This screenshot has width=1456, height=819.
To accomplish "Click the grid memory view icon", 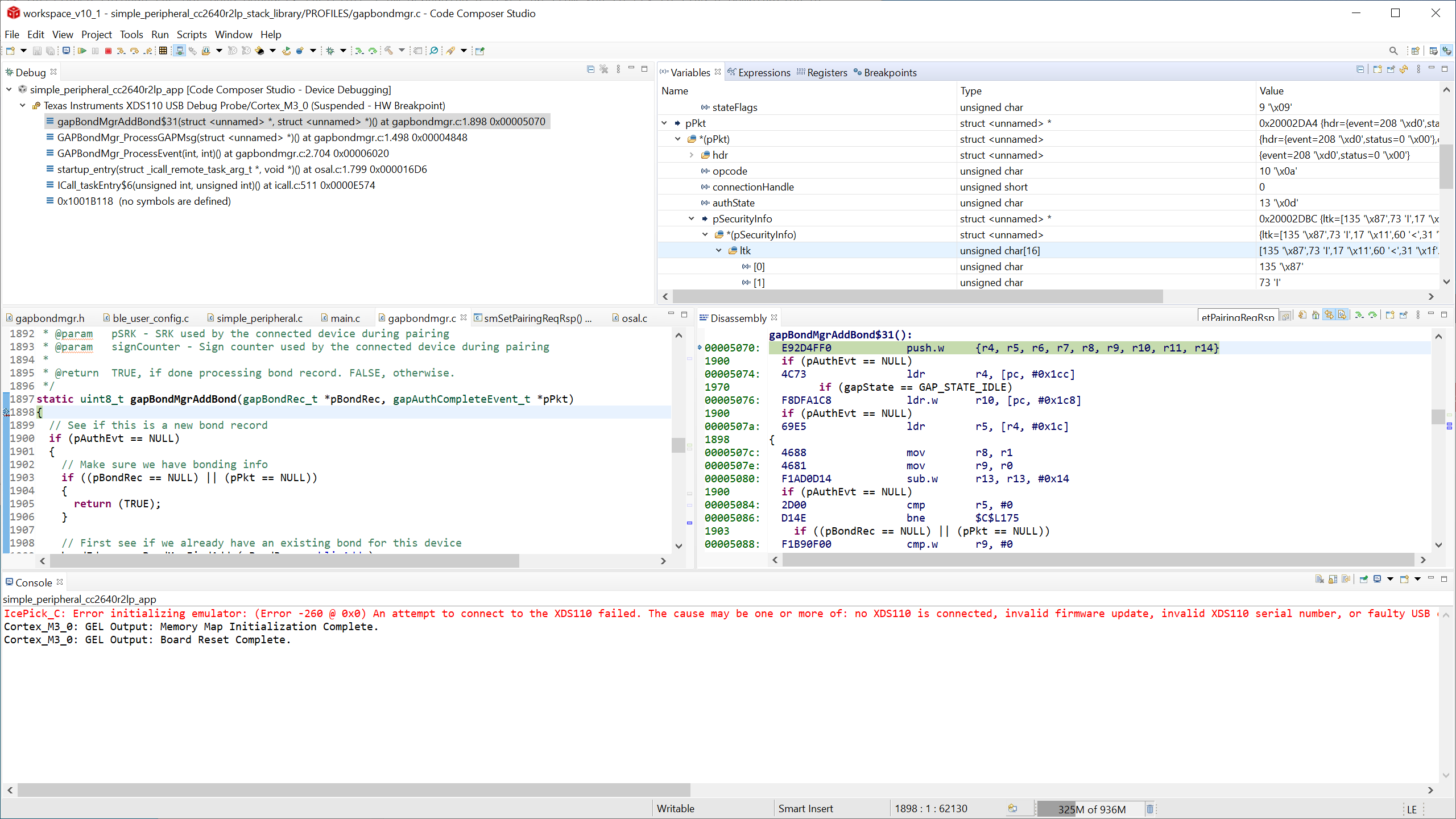I will [163, 51].
